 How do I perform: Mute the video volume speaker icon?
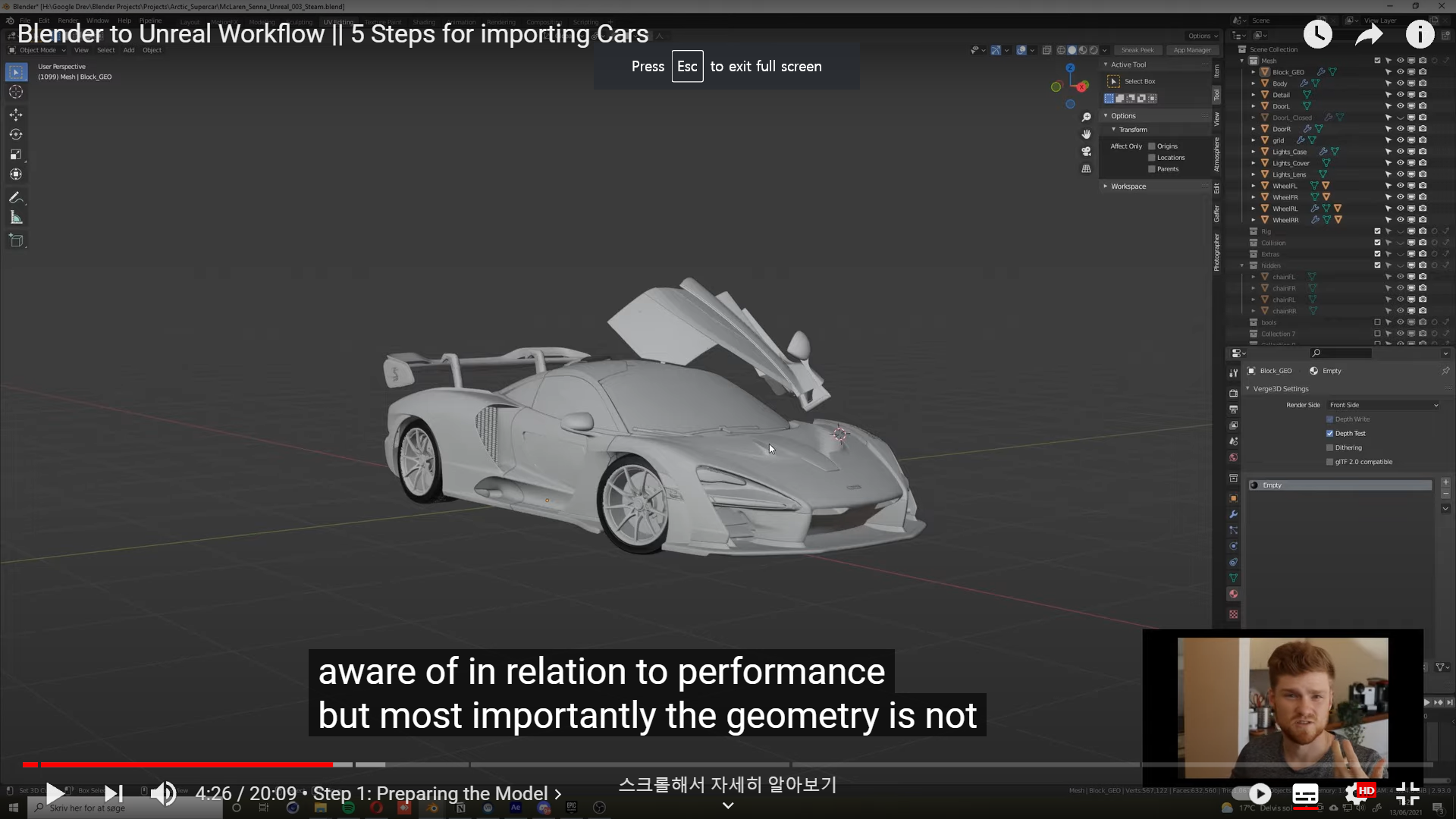tap(163, 794)
